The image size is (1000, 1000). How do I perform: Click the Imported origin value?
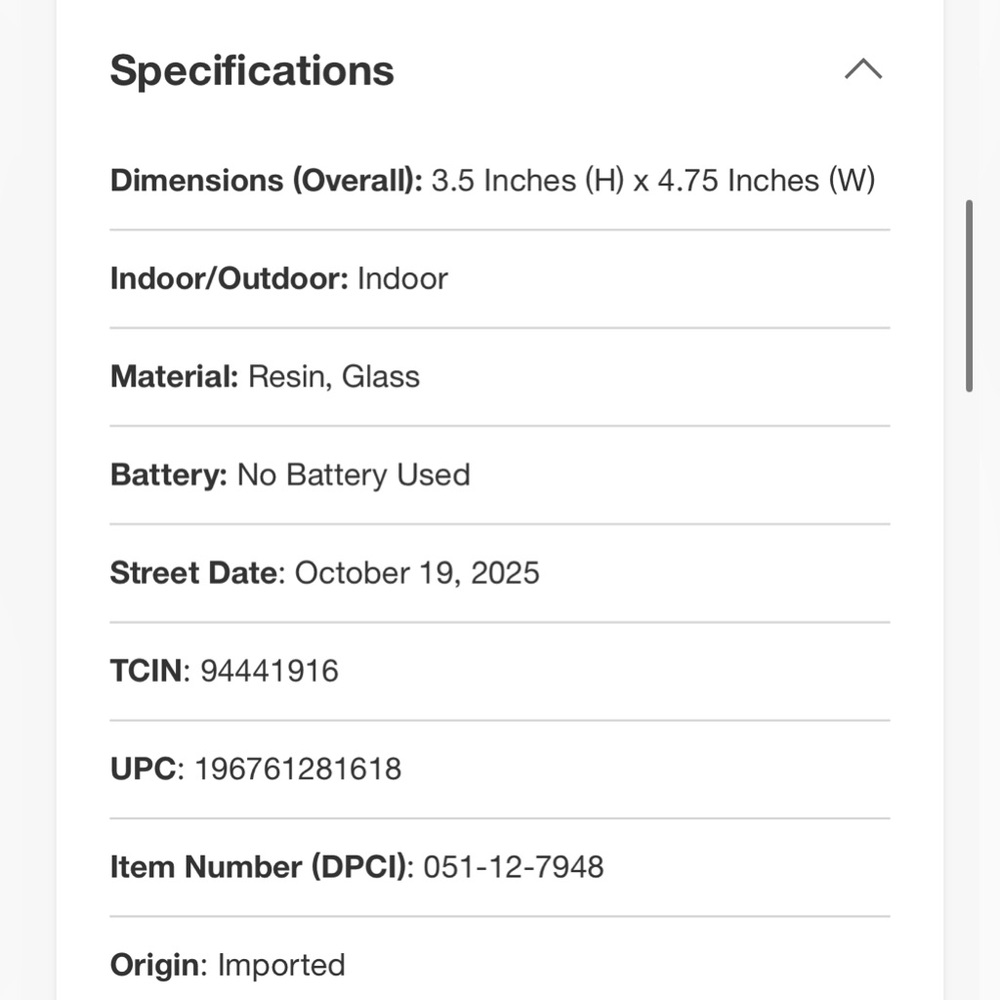[x=281, y=964]
